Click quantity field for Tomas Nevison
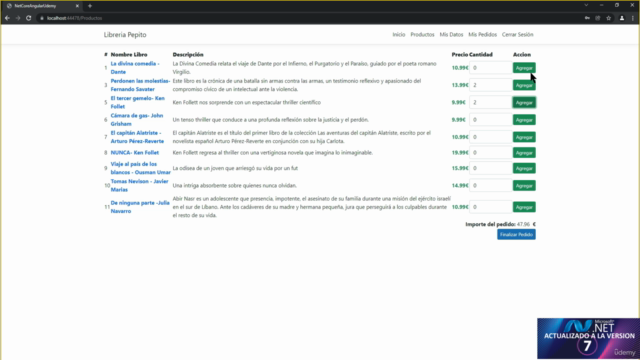This screenshot has height=360, width=640. point(491,185)
